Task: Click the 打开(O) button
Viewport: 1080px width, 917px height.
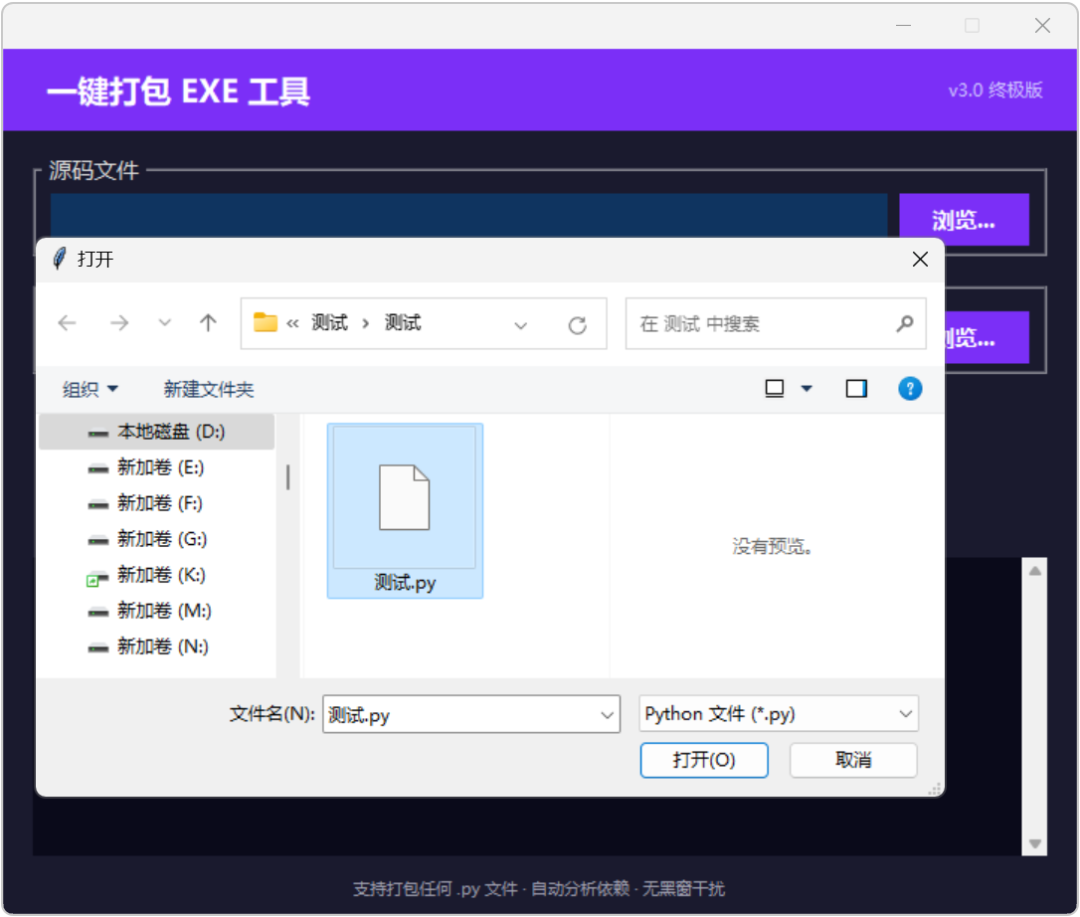Action: pos(704,761)
